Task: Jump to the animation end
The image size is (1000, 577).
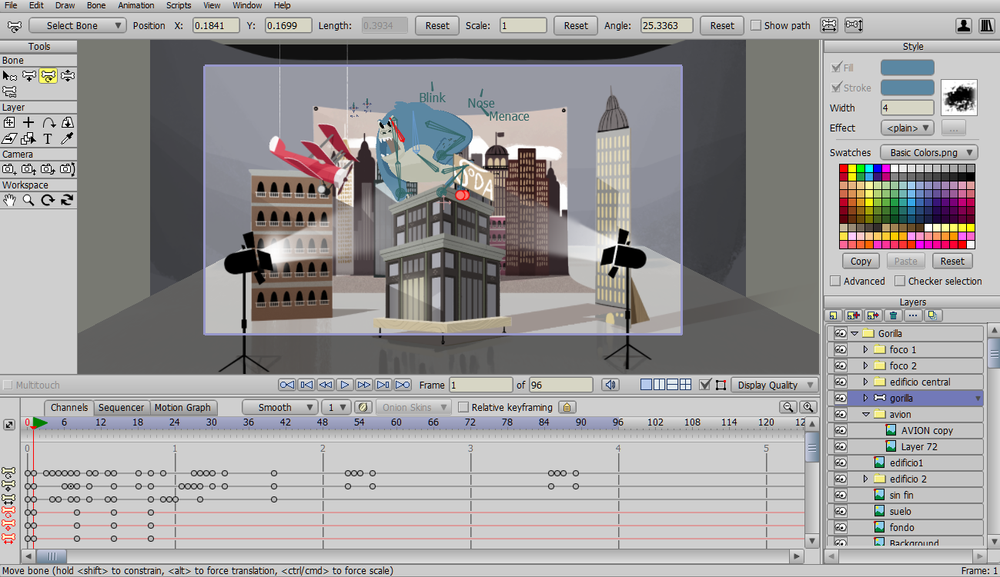Action: pyautogui.click(x=402, y=384)
